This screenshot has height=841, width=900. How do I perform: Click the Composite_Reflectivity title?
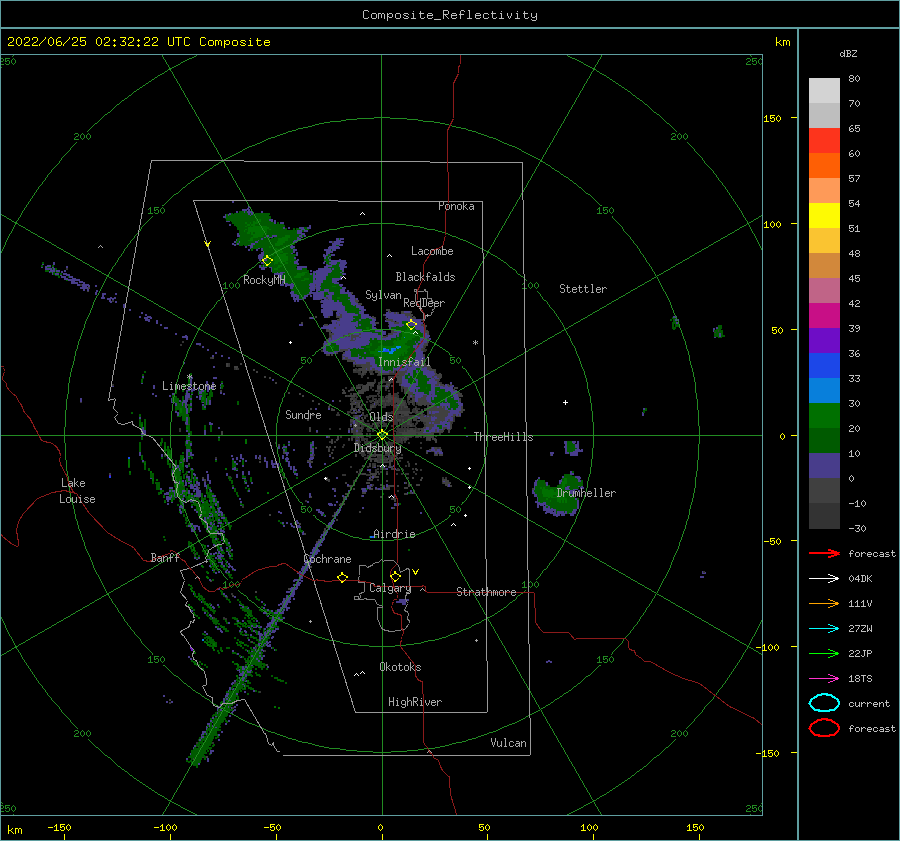click(x=450, y=15)
